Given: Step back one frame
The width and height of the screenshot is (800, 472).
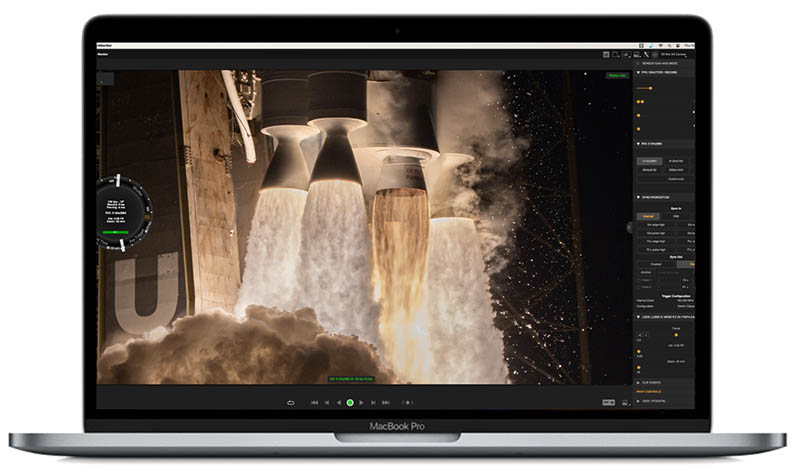Looking at the screenshot, I should [327, 403].
